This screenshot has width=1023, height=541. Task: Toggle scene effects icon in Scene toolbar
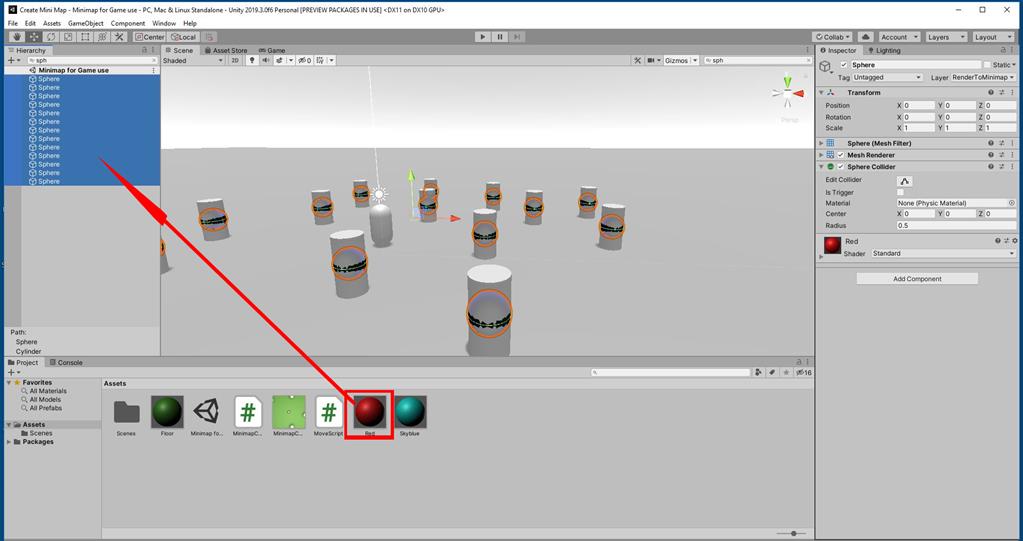(279, 60)
